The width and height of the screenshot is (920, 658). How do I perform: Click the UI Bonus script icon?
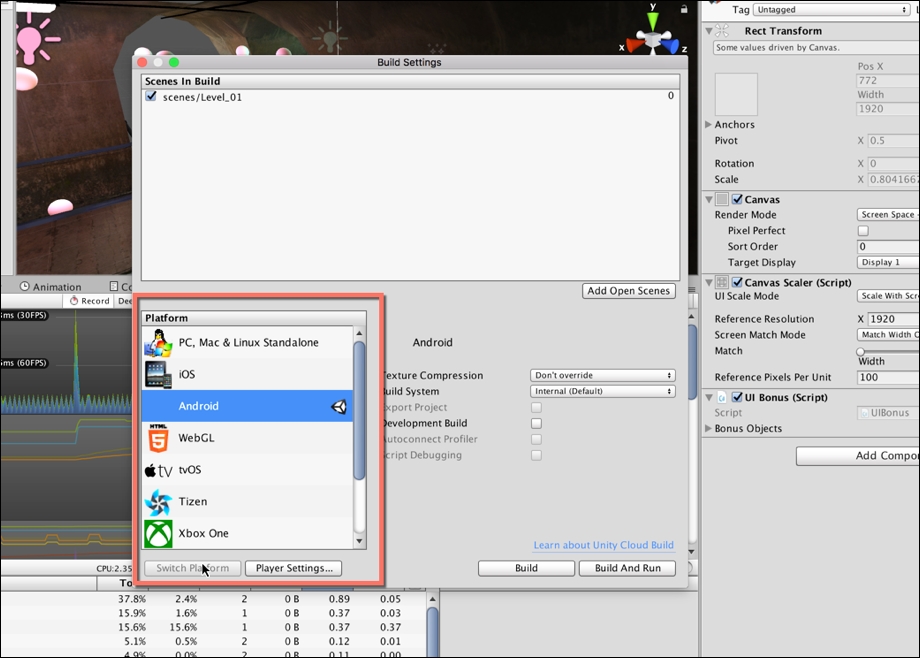pos(722,397)
